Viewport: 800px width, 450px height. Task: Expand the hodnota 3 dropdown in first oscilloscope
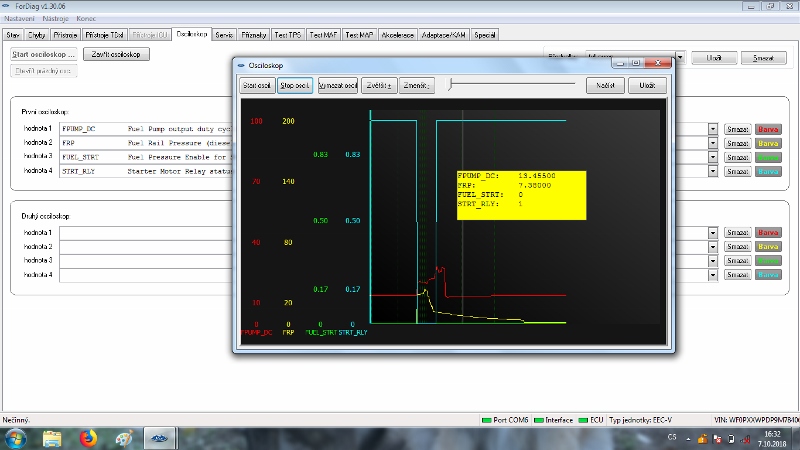coord(713,157)
